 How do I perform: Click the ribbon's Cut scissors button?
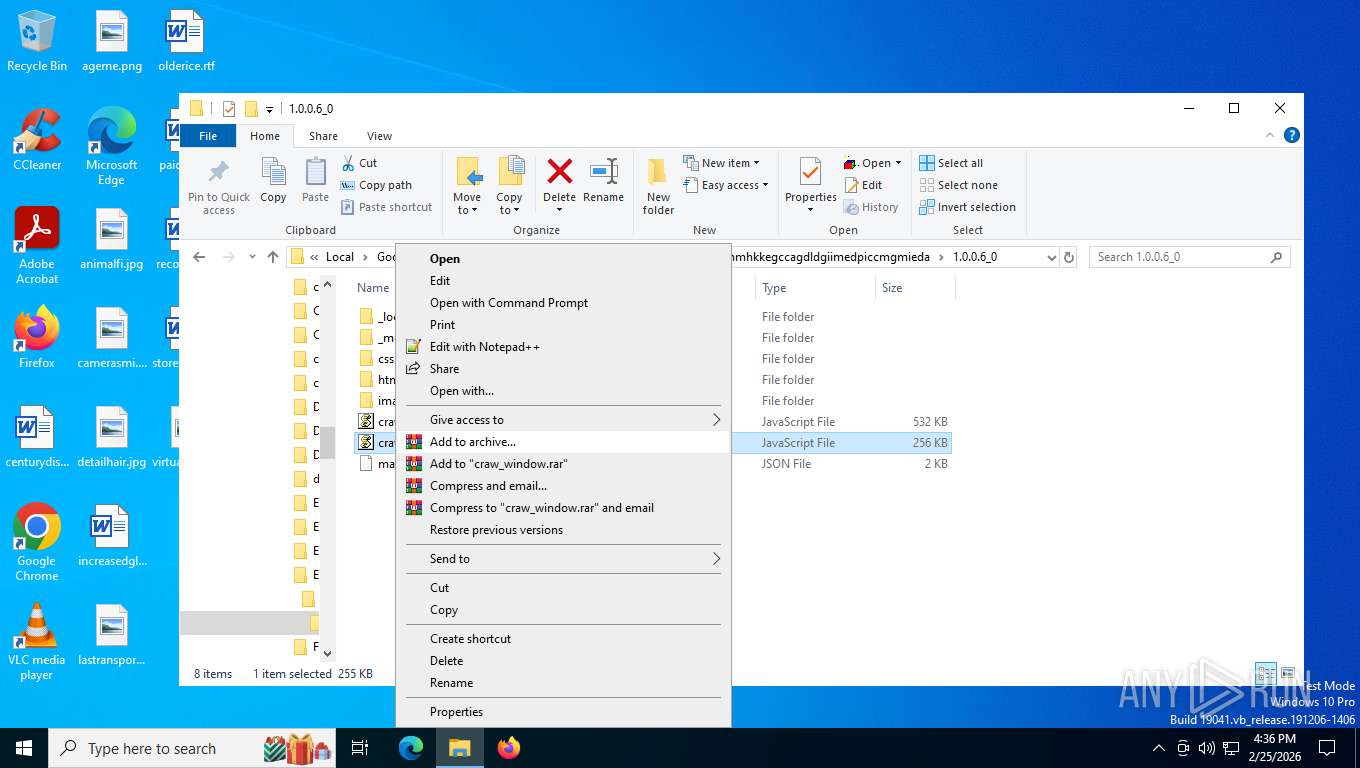pos(359,163)
